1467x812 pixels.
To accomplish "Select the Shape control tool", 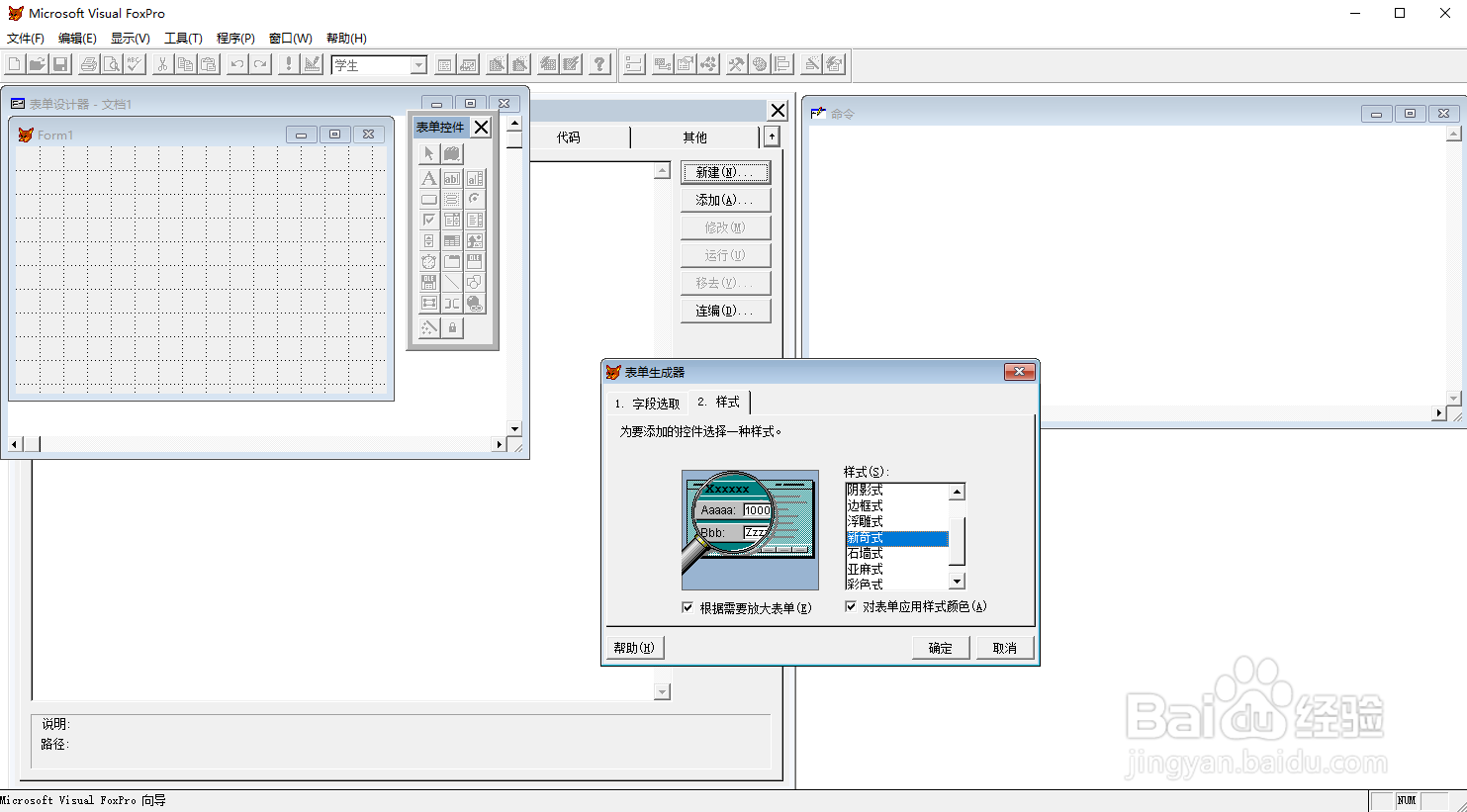I will point(475,282).
